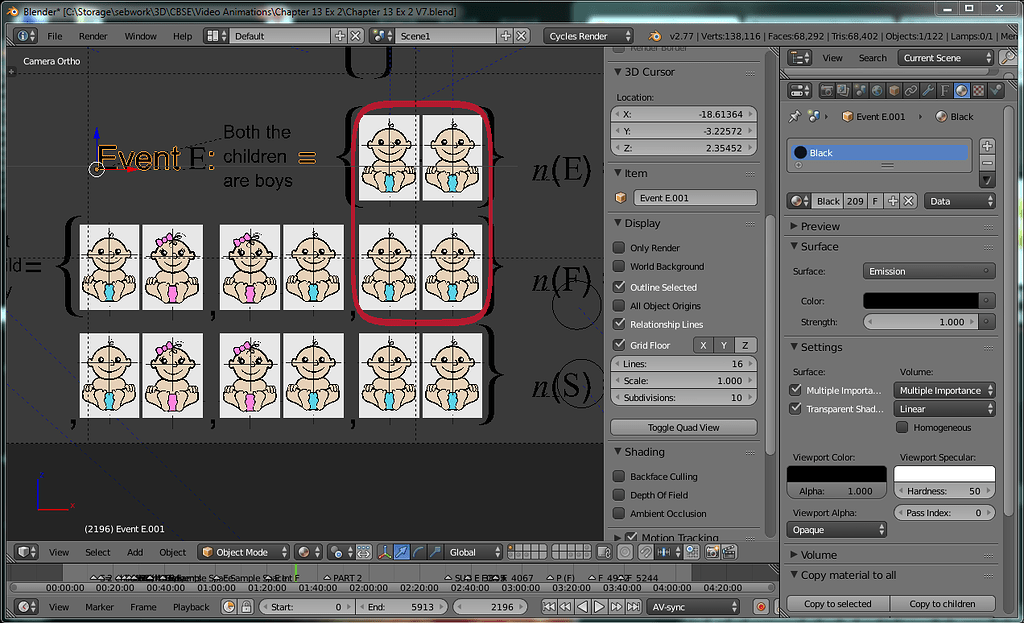The width and height of the screenshot is (1024, 623).
Task: Open the Multiple Importance volume dropdown
Action: click(x=944, y=391)
